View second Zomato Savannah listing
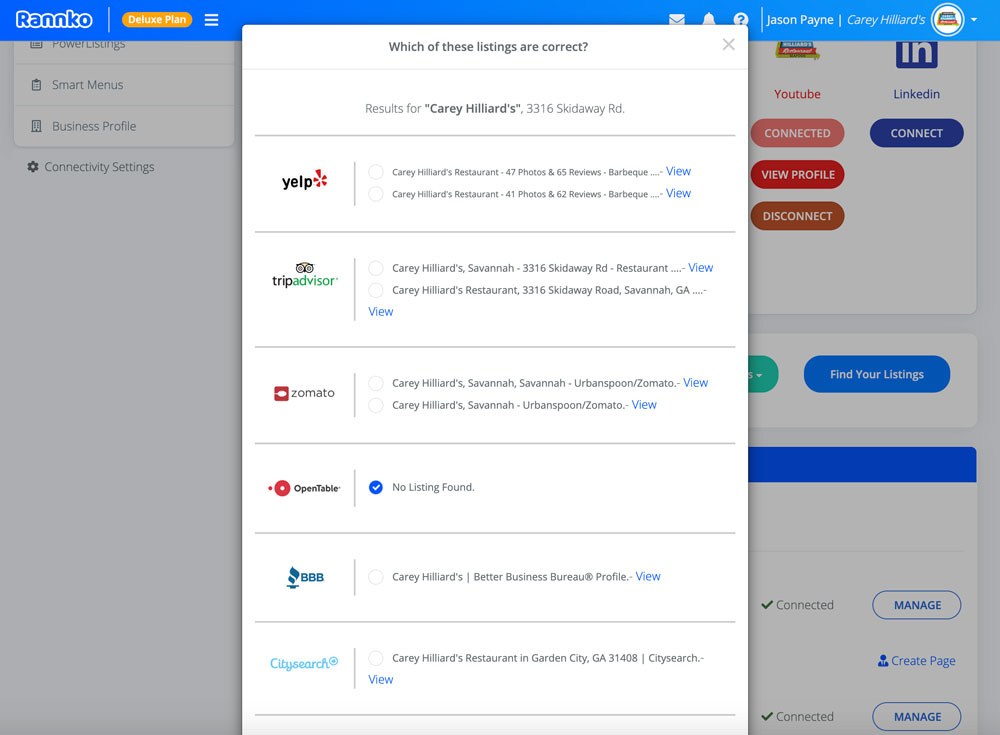Image resolution: width=1000 pixels, height=735 pixels. point(644,405)
